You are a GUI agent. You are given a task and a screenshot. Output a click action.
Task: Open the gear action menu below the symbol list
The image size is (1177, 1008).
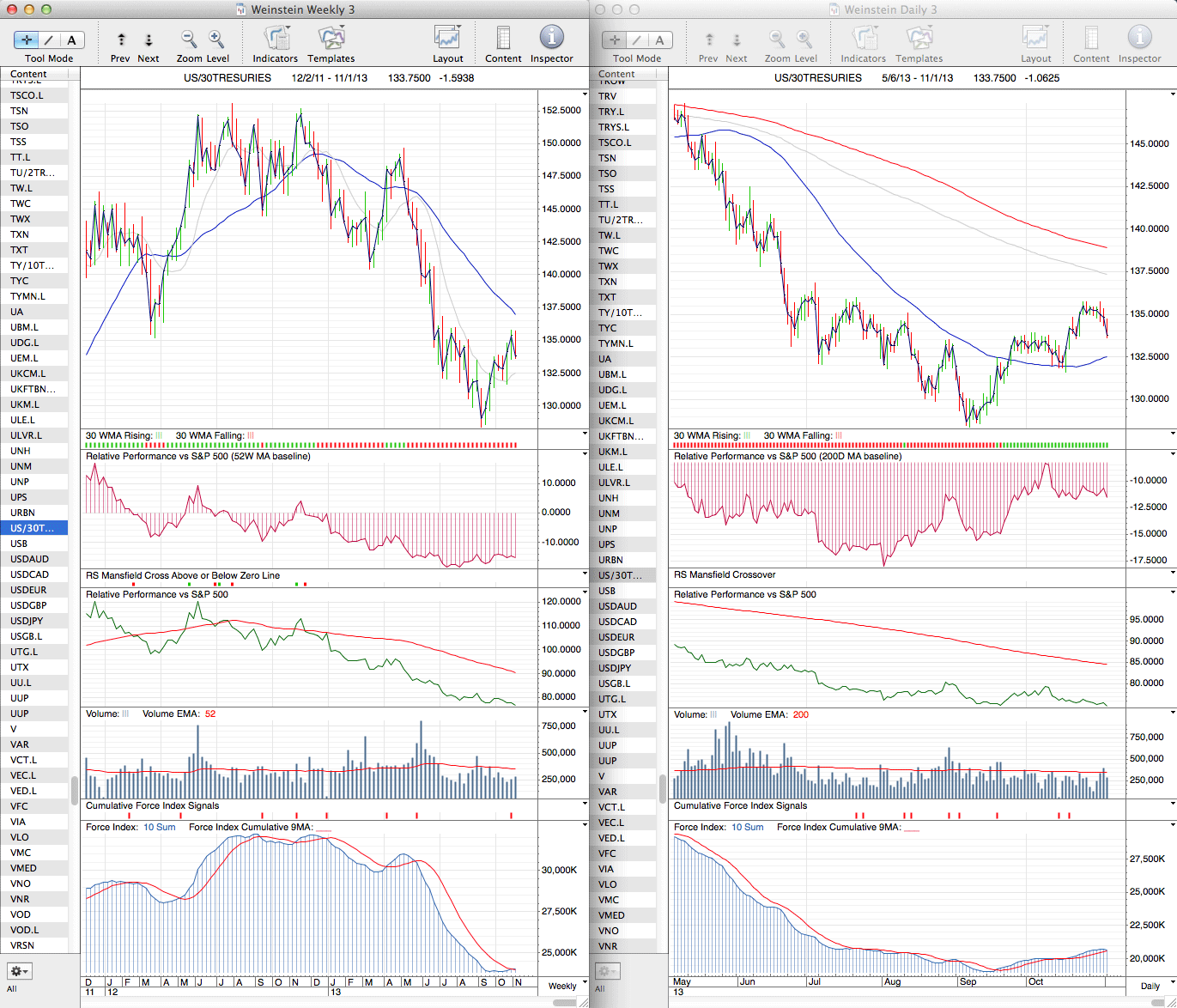click(19, 971)
